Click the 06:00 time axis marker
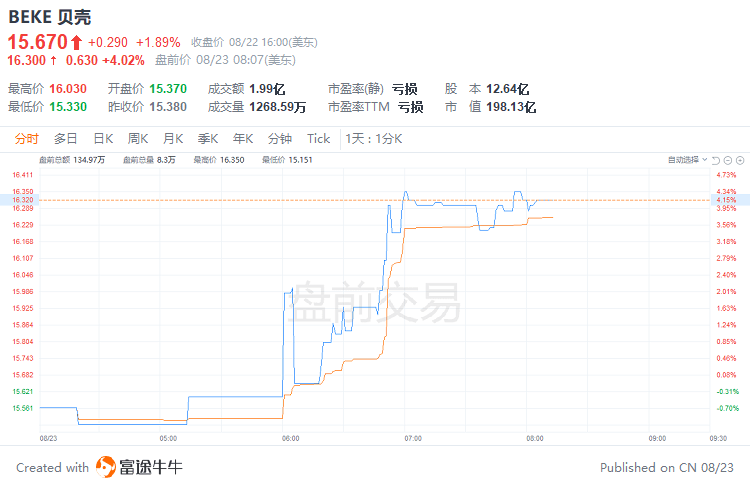Screen dimensions: 750x488 pyautogui.click(x=290, y=438)
